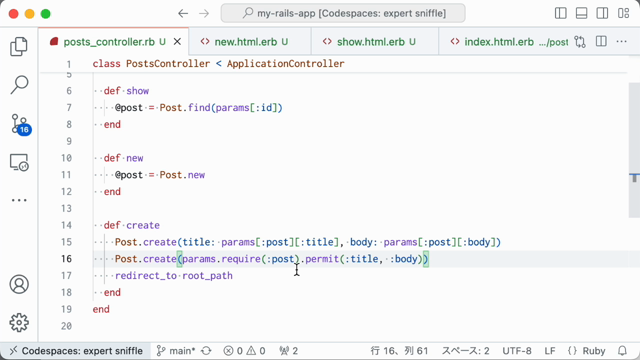
Task: Click params.require(:post) on line 16
Action: pos(241,259)
